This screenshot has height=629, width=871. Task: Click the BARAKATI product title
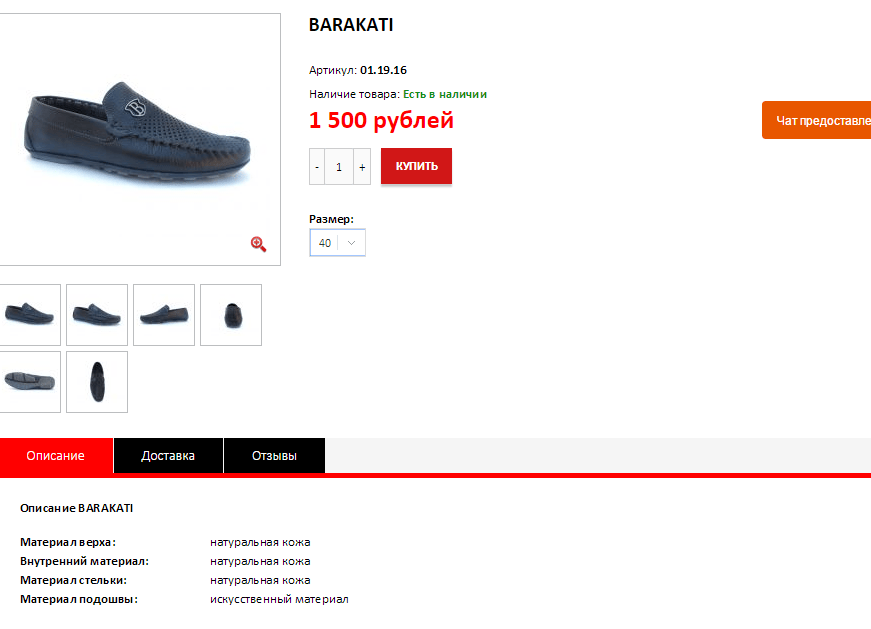(351, 25)
